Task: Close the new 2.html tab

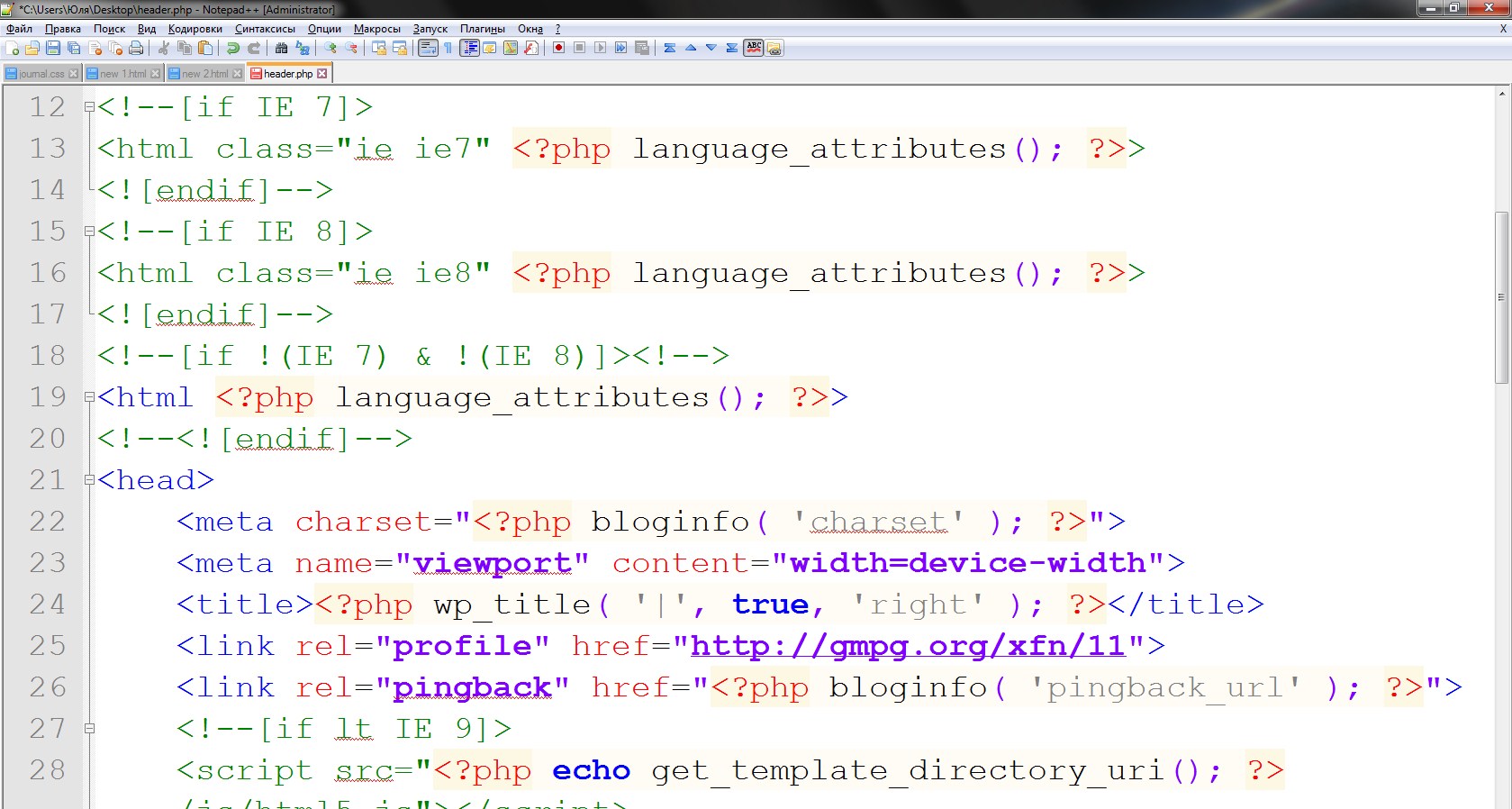Action: point(238,74)
